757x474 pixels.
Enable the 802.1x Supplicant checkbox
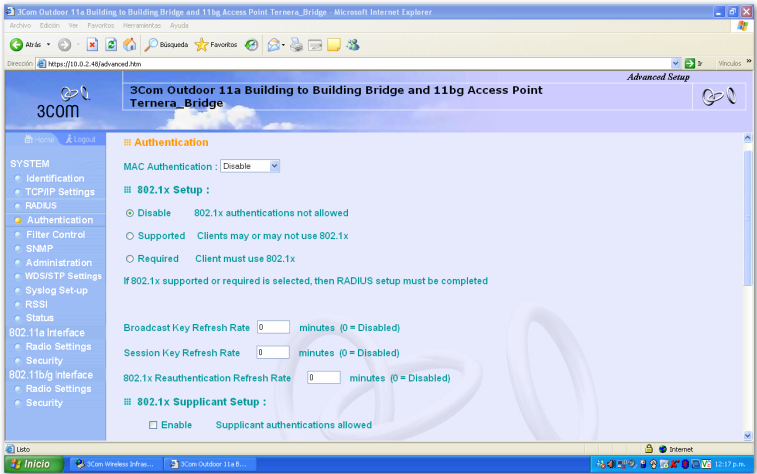coord(153,425)
